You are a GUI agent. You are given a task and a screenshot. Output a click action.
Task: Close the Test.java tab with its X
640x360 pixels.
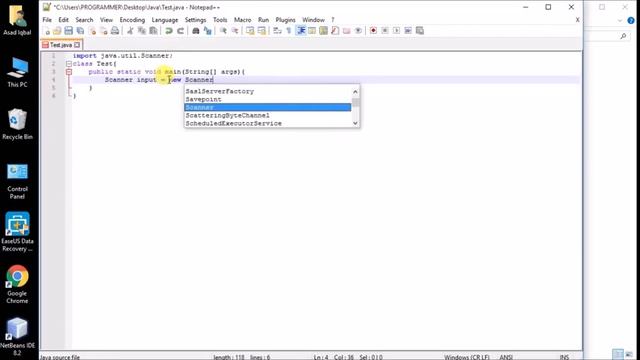click(x=77, y=45)
